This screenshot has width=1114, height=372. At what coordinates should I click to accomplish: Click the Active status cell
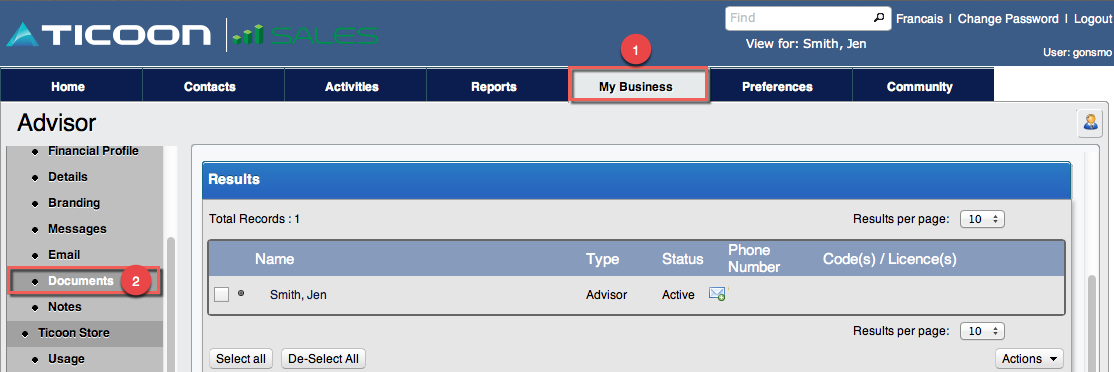point(678,295)
